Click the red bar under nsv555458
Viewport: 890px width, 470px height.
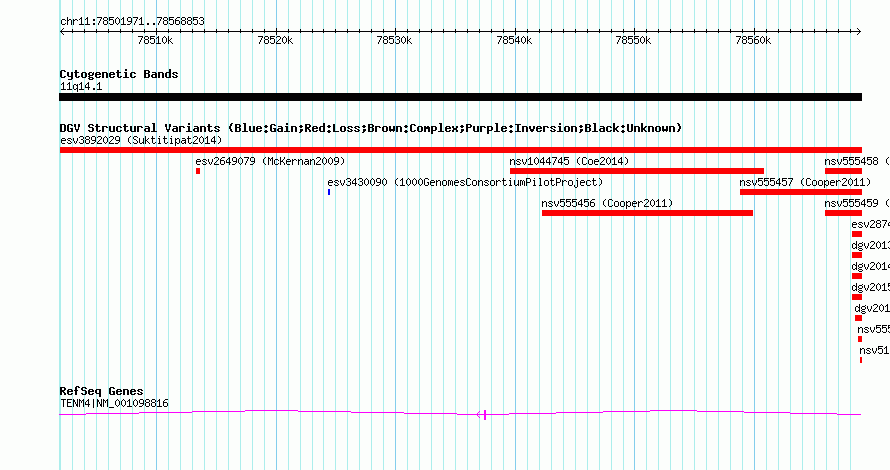pos(843,171)
